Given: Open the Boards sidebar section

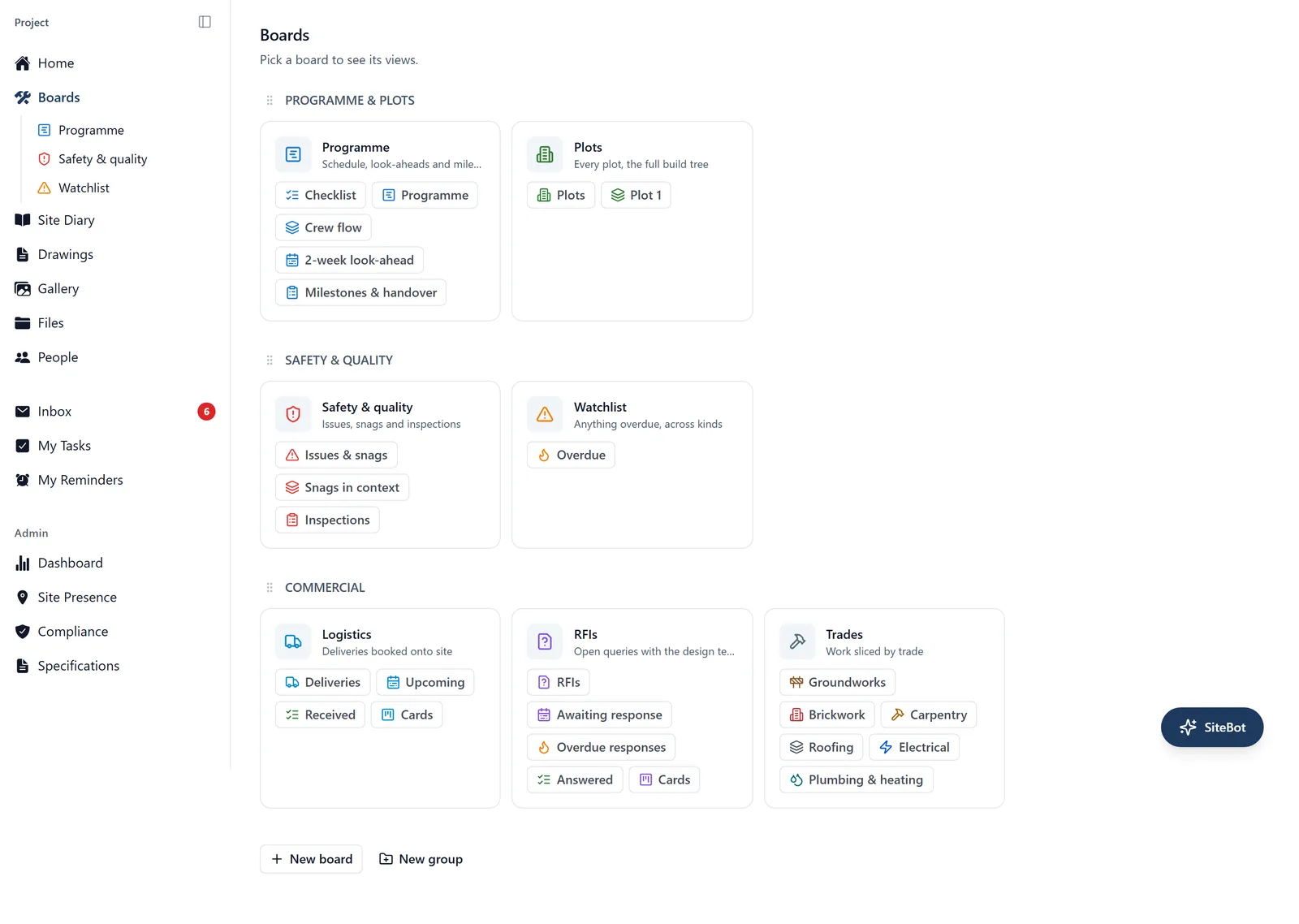Looking at the screenshot, I should pos(114,97).
